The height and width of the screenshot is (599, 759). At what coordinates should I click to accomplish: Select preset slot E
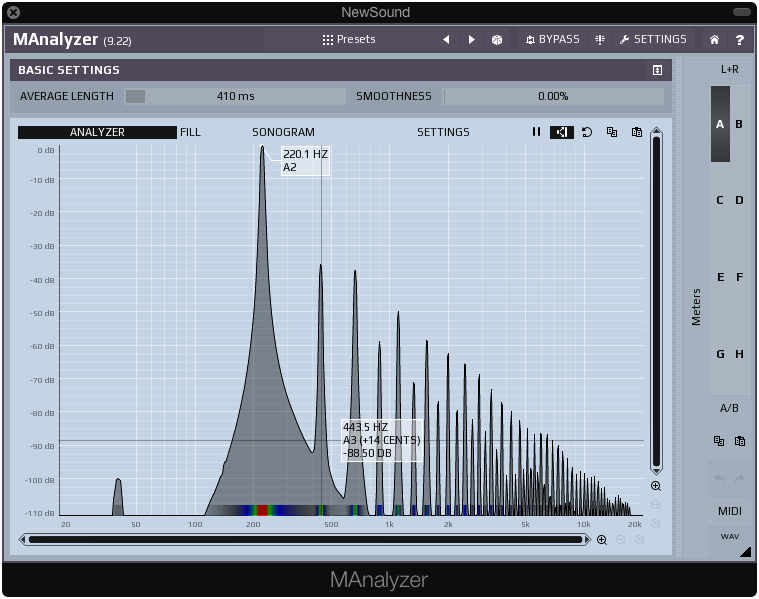(720, 277)
